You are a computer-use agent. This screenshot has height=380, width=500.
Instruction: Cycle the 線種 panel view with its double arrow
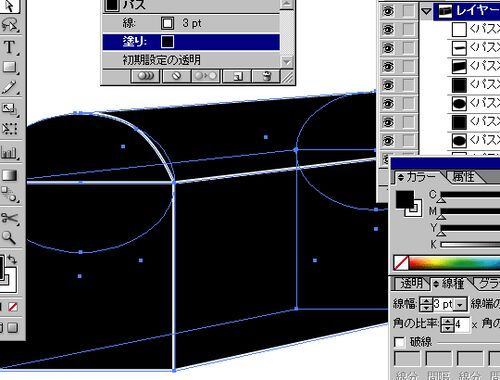(436, 285)
